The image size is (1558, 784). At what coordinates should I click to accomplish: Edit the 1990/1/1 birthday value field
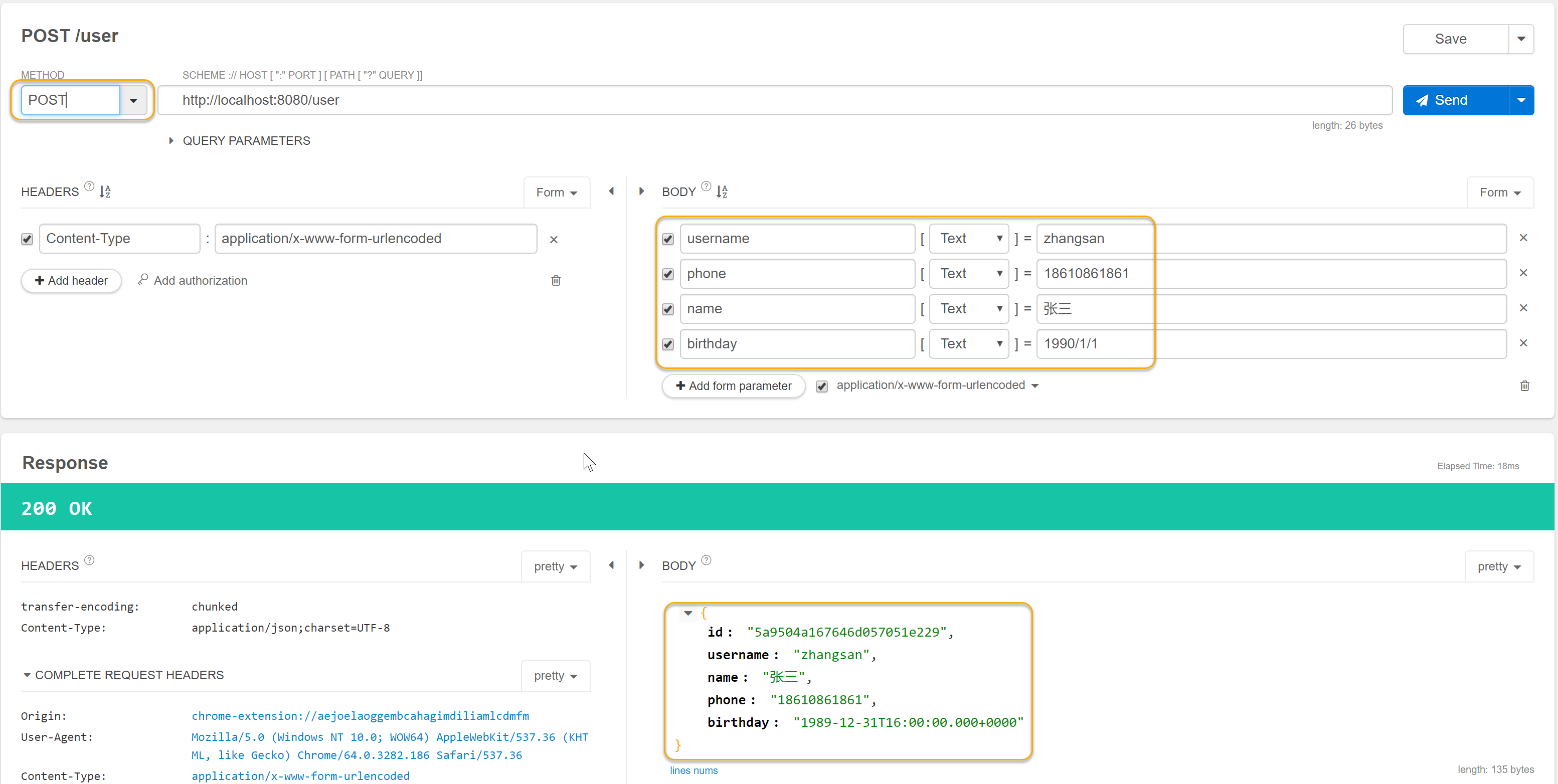(1271, 344)
